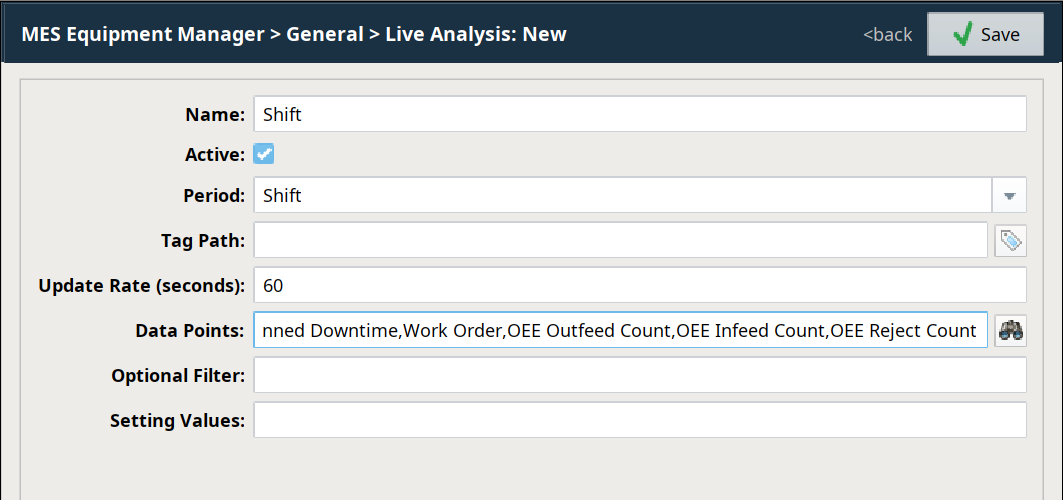Save the new Live Analysis
Viewport: 1063px width, 500px height.
coord(985,34)
